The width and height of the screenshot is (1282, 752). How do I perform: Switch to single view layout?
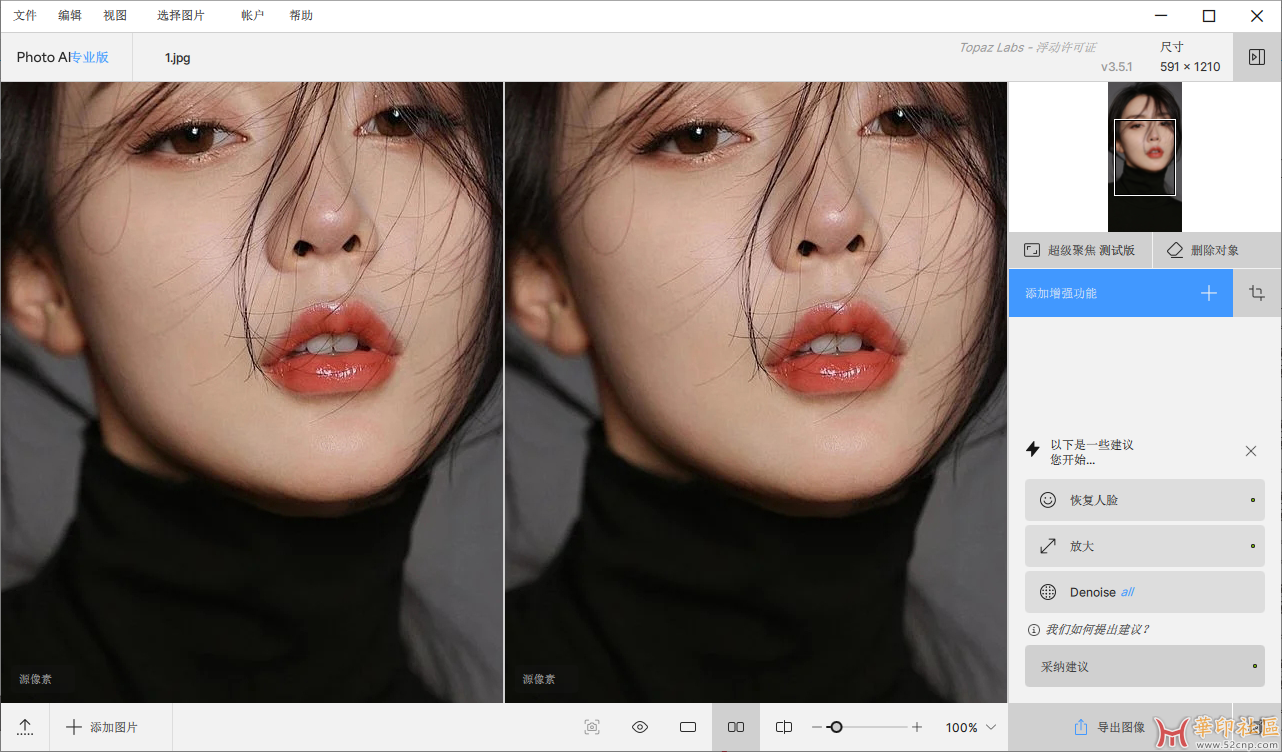688,727
